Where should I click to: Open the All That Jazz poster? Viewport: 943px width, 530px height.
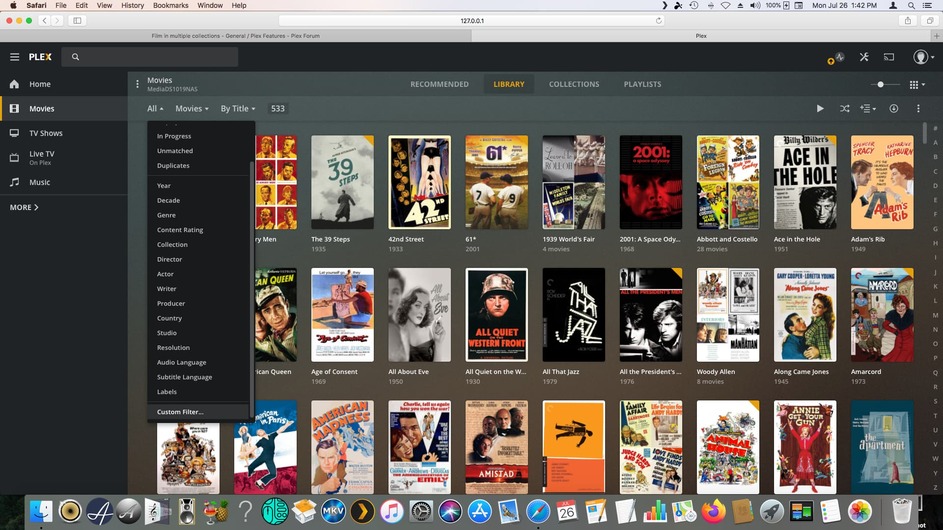point(574,315)
